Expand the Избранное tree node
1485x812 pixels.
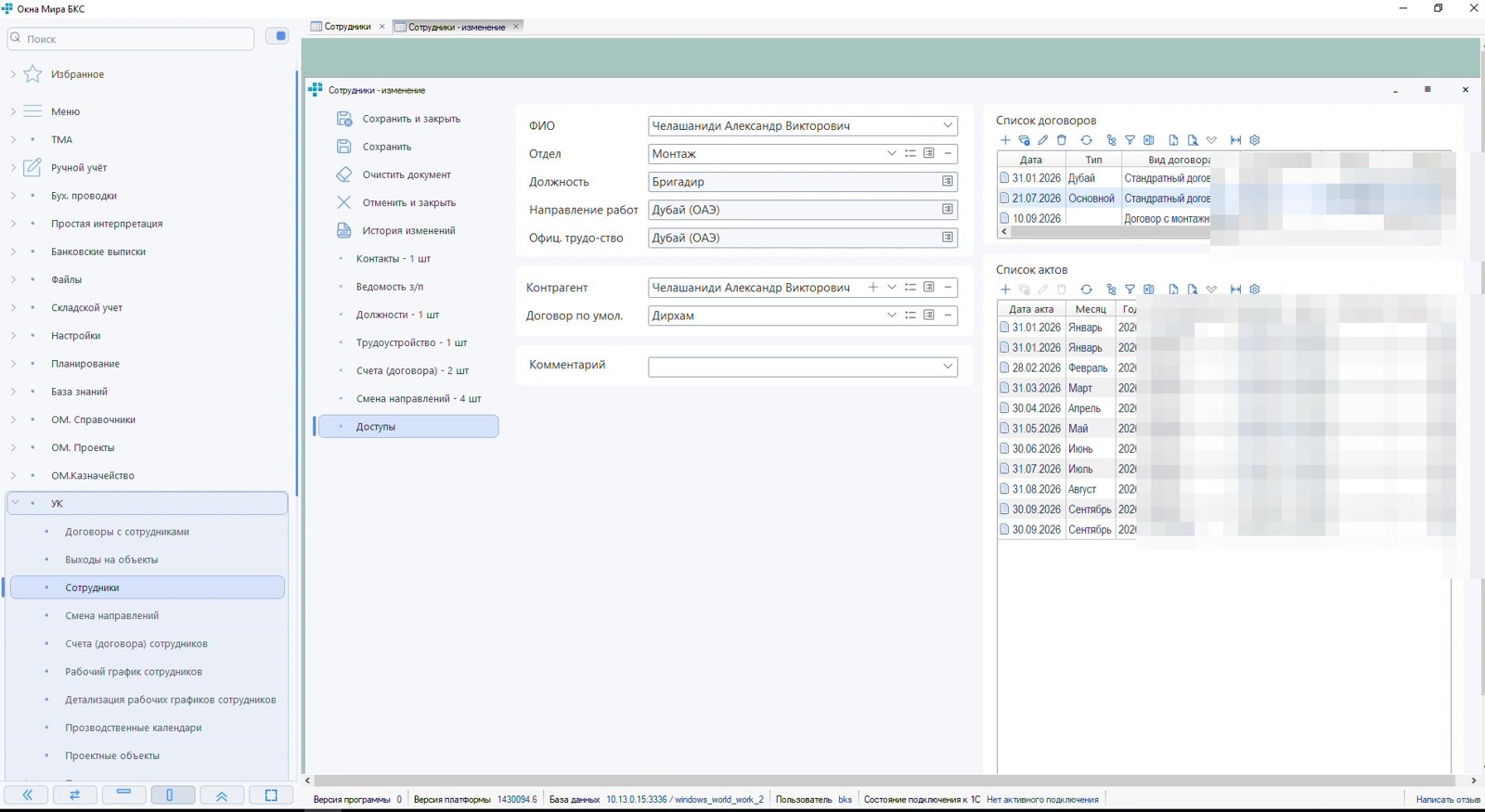click(13, 74)
